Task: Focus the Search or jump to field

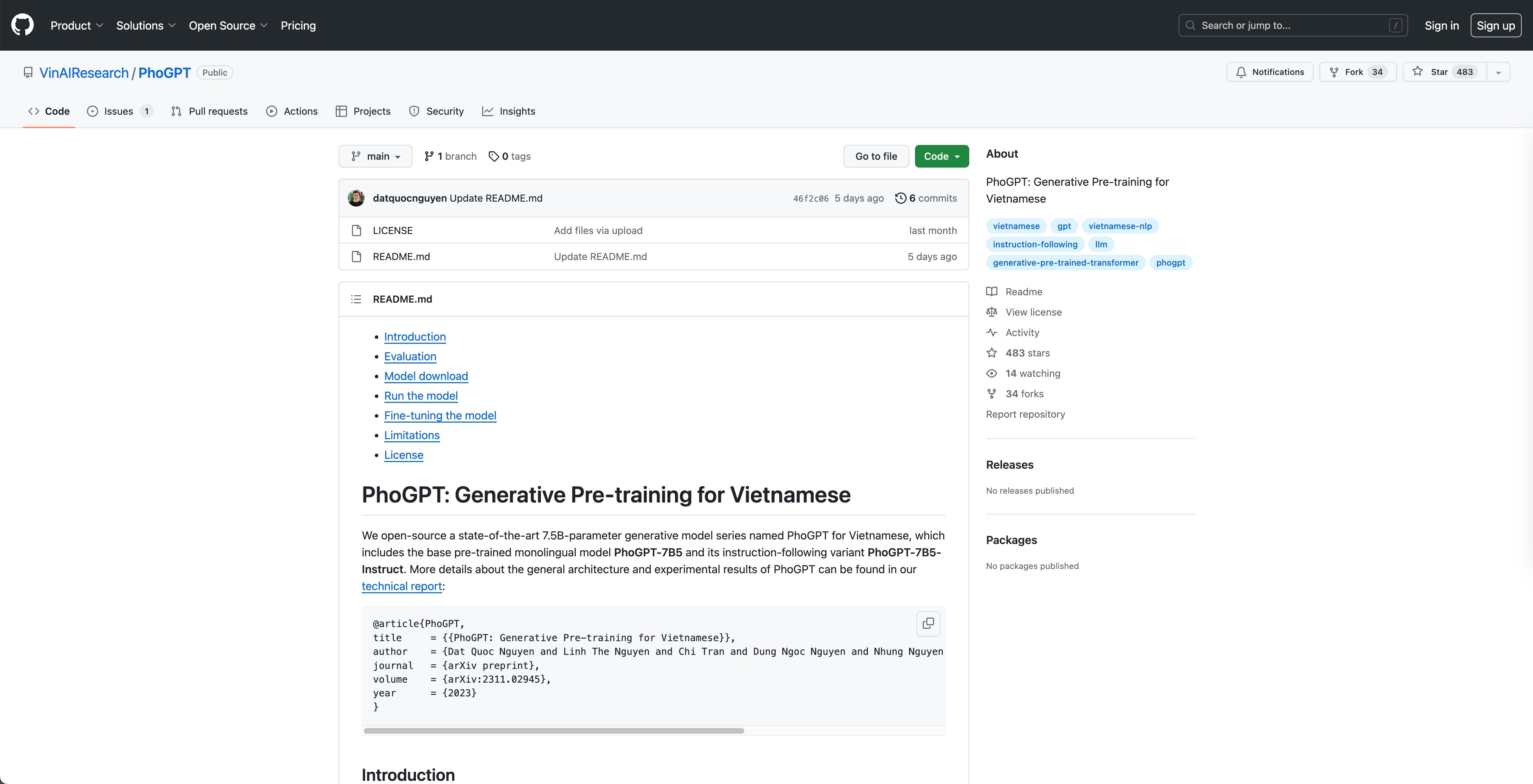Action: pos(1292,26)
